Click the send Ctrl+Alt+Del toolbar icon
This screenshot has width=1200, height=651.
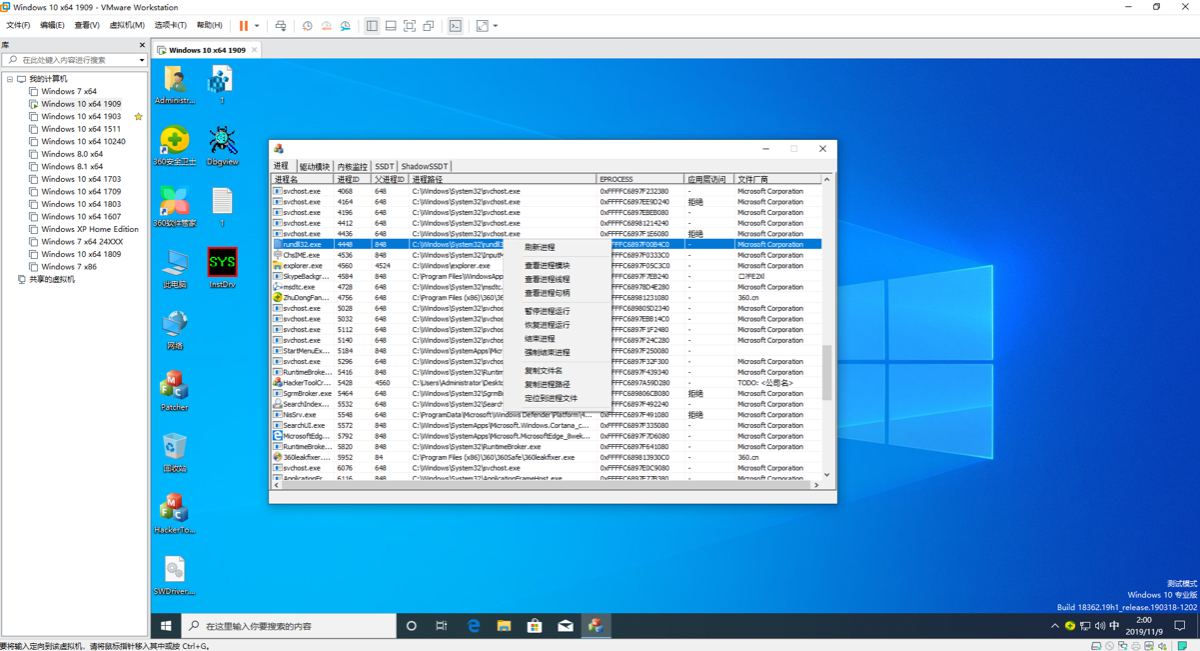(280, 26)
